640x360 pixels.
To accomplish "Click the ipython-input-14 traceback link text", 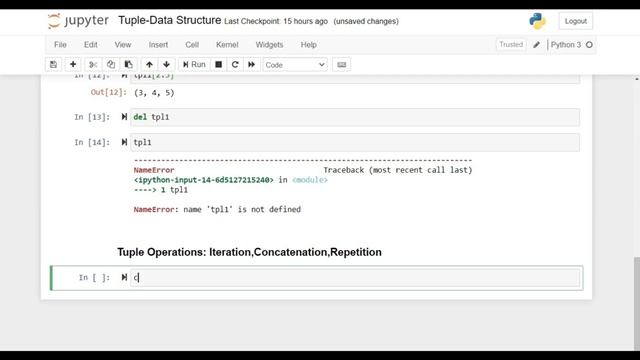I will 204,180.
